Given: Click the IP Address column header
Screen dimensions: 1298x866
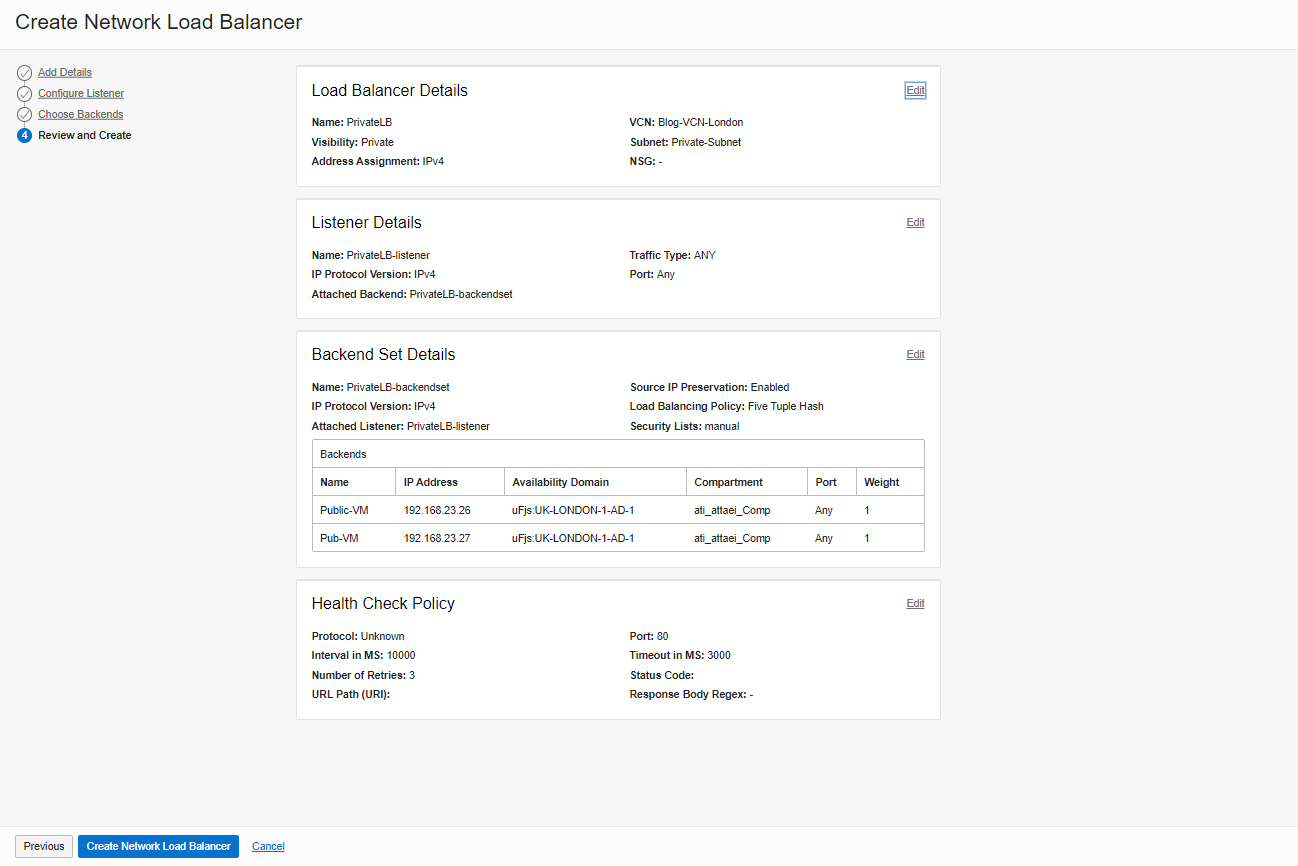Looking at the screenshot, I should (431, 482).
